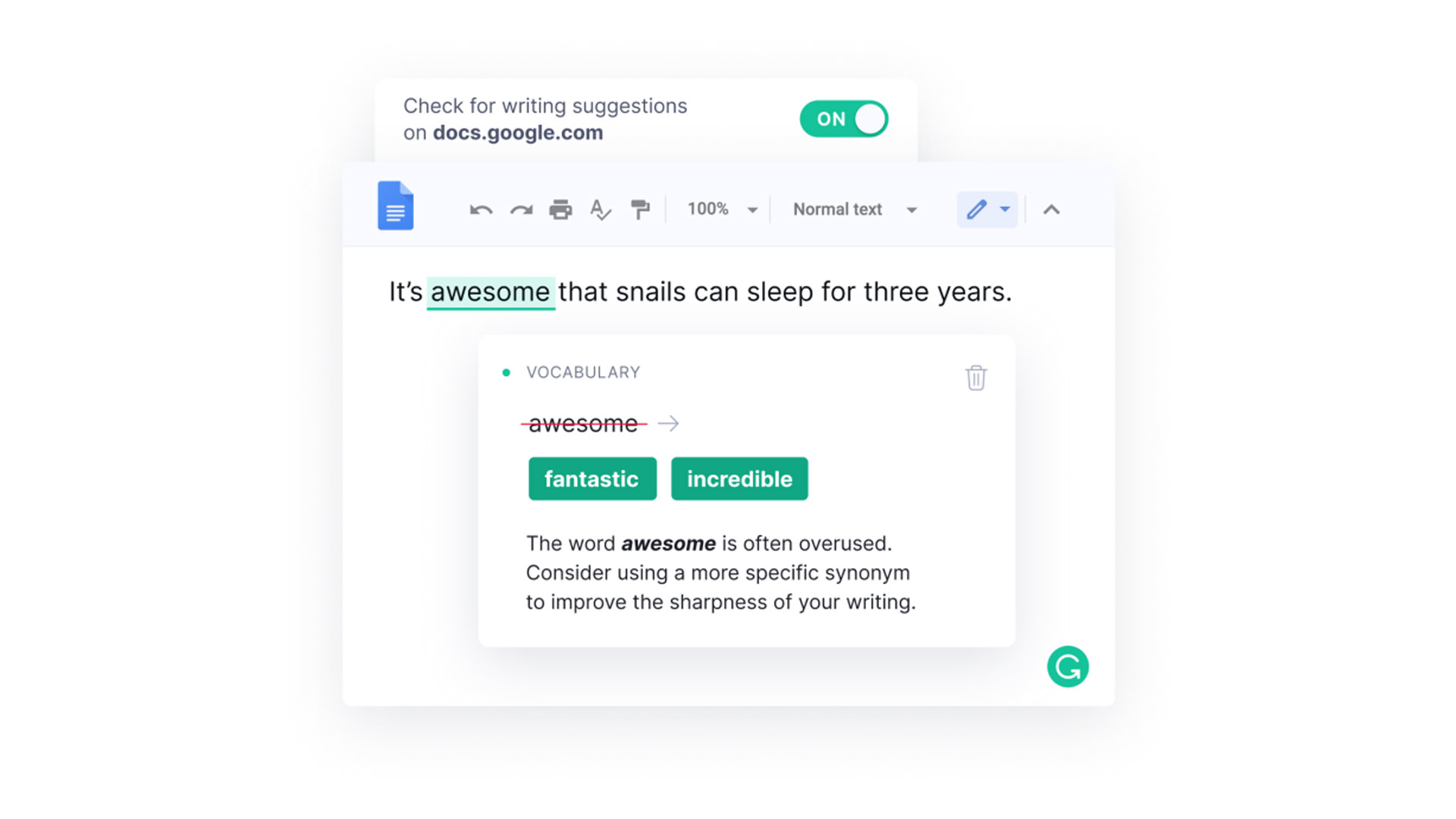Toggle the pencil edit mode dropdown
This screenshot has width=1456, height=819.
(x=1005, y=208)
